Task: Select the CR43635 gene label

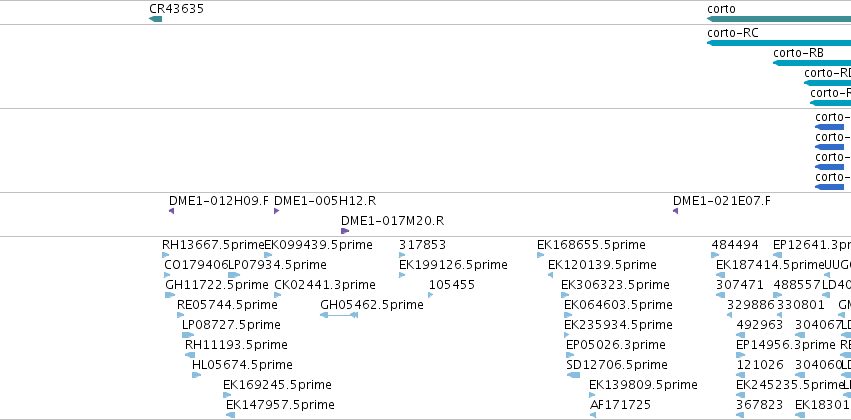Action: (x=176, y=9)
